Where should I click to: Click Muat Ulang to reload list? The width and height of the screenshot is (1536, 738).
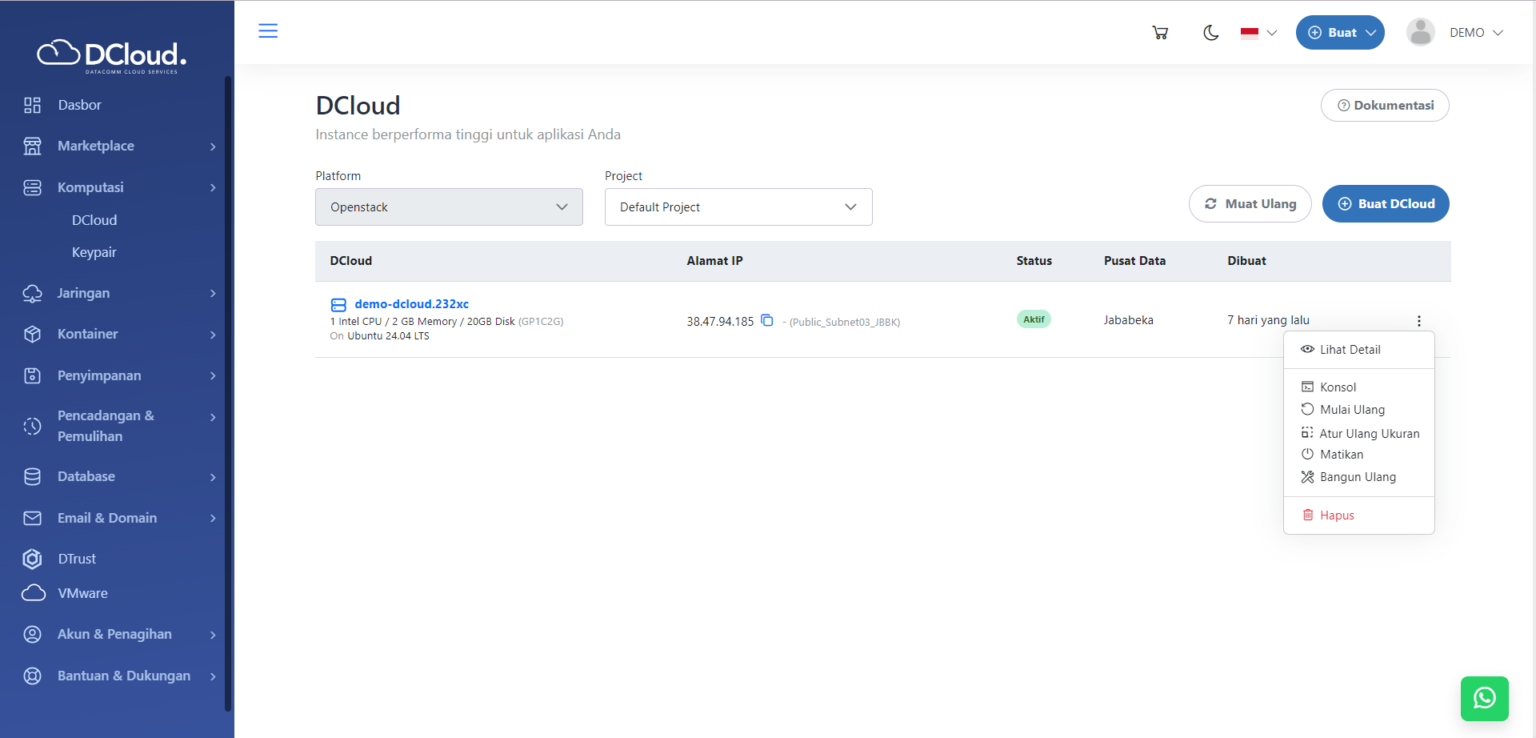(x=1250, y=204)
